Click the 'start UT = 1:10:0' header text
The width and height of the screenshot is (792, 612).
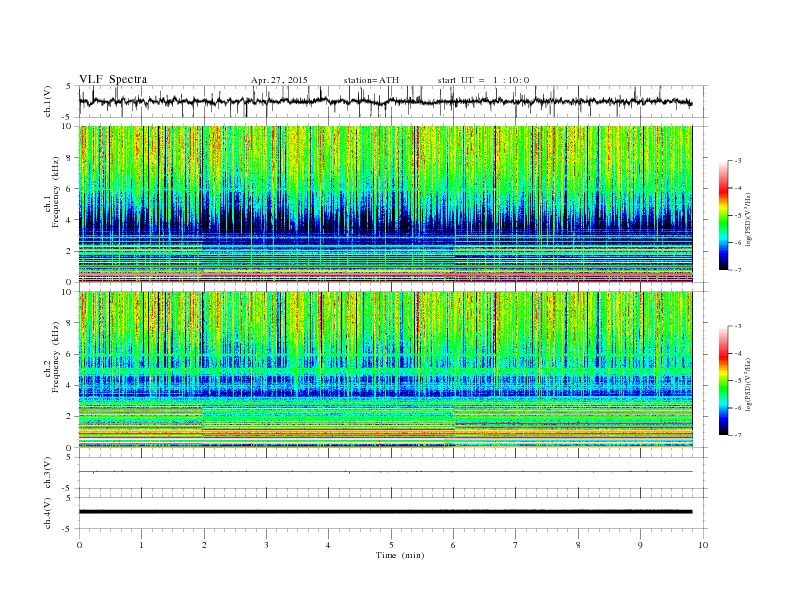click(x=483, y=80)
